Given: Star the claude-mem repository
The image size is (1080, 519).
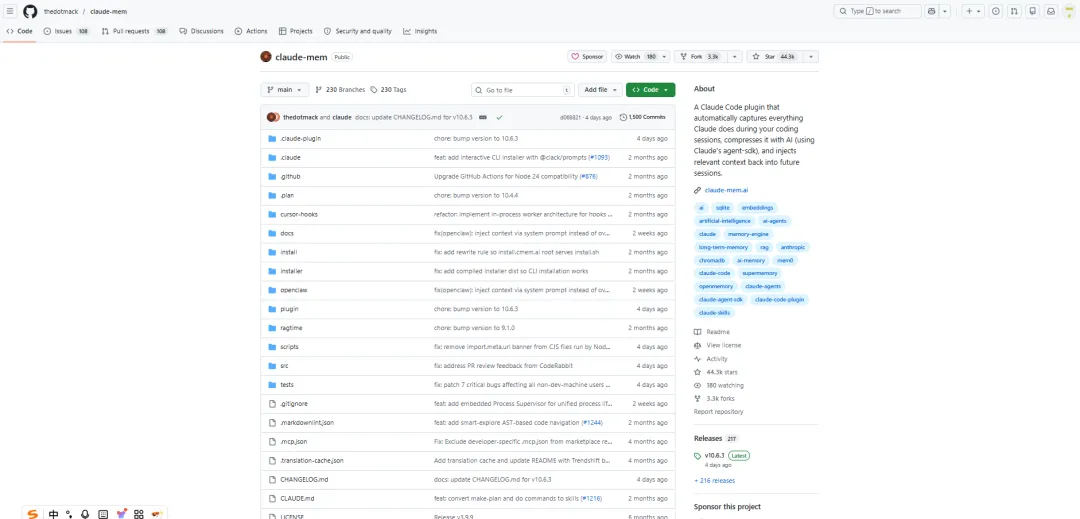Looking at the screenshot, I should click(x=773, y=56).
